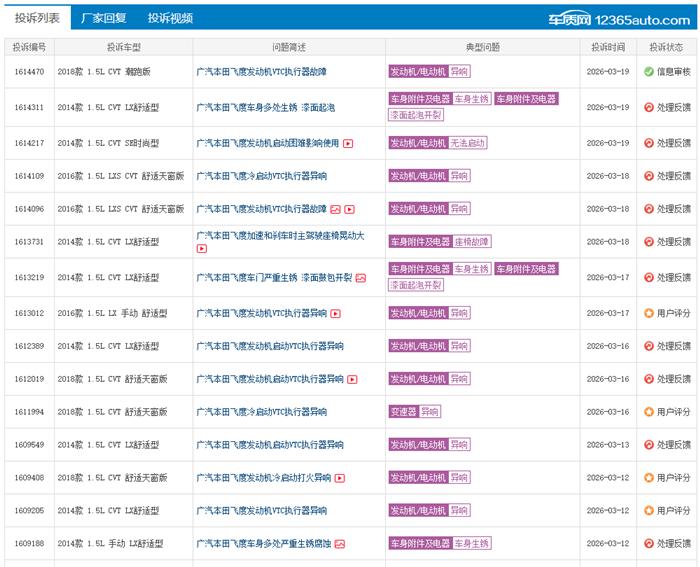This screenshot has width=700, height=567.
Task: Click video icon in complaint 1609408 row
Action: 341,478
